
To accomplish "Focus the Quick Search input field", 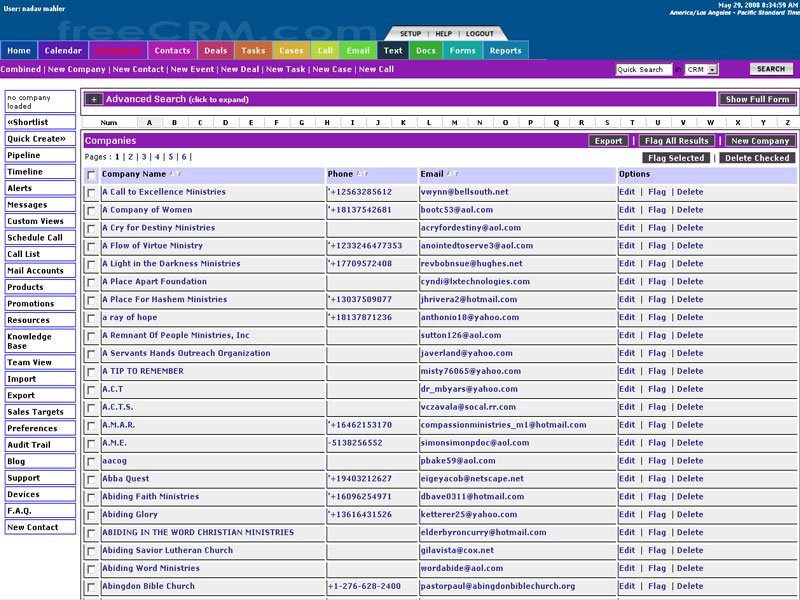I will pyautogui.click(x=643, y=69).
